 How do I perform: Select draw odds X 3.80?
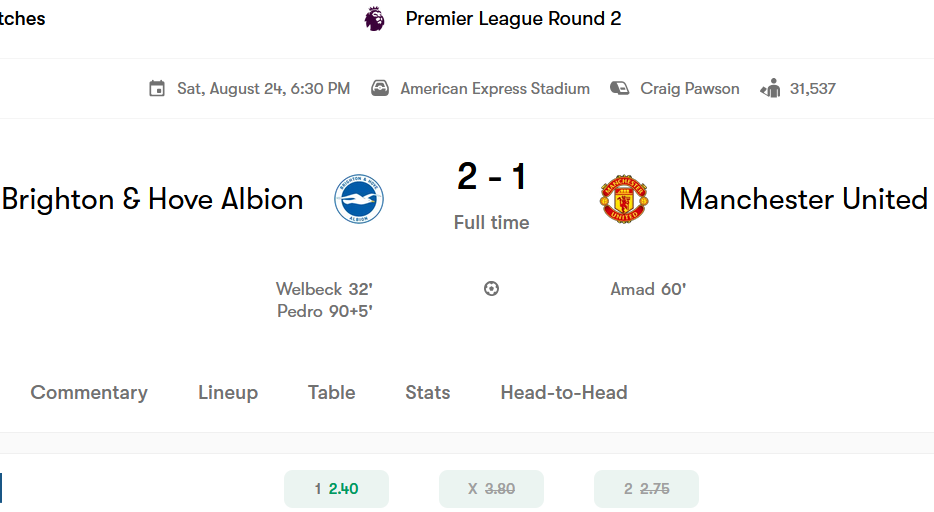coord(491,489)
